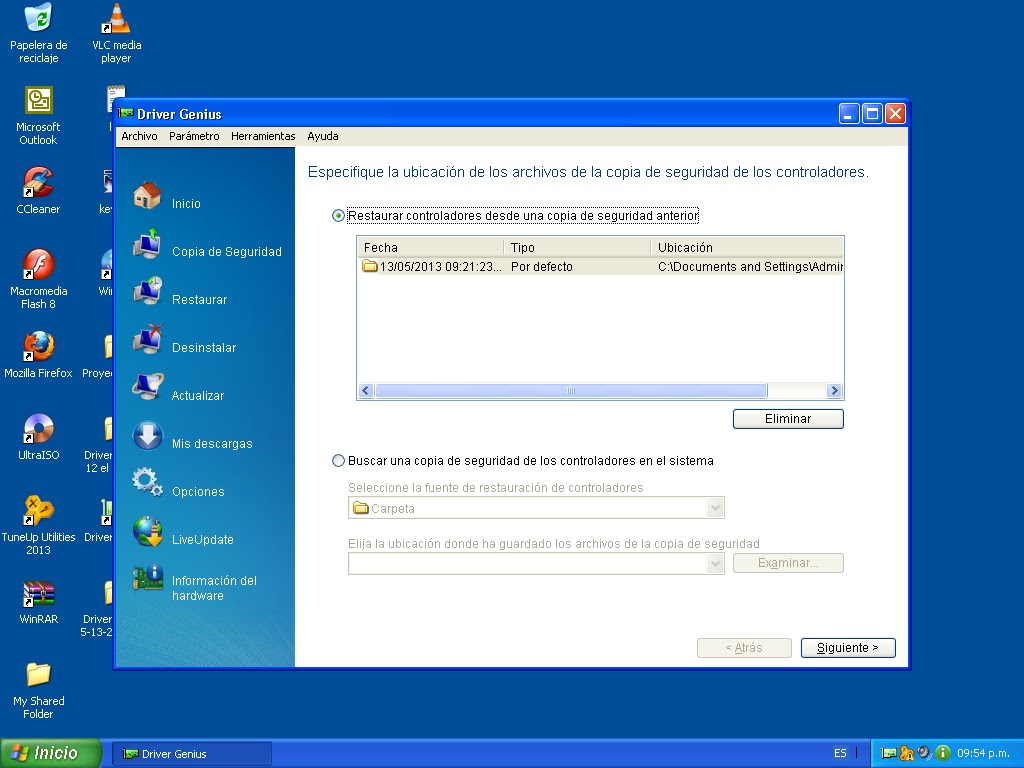Viewport: 1024px width, 768px height.
Task: Open Copia de Seguridad backup icon
Action: point(148,244)
